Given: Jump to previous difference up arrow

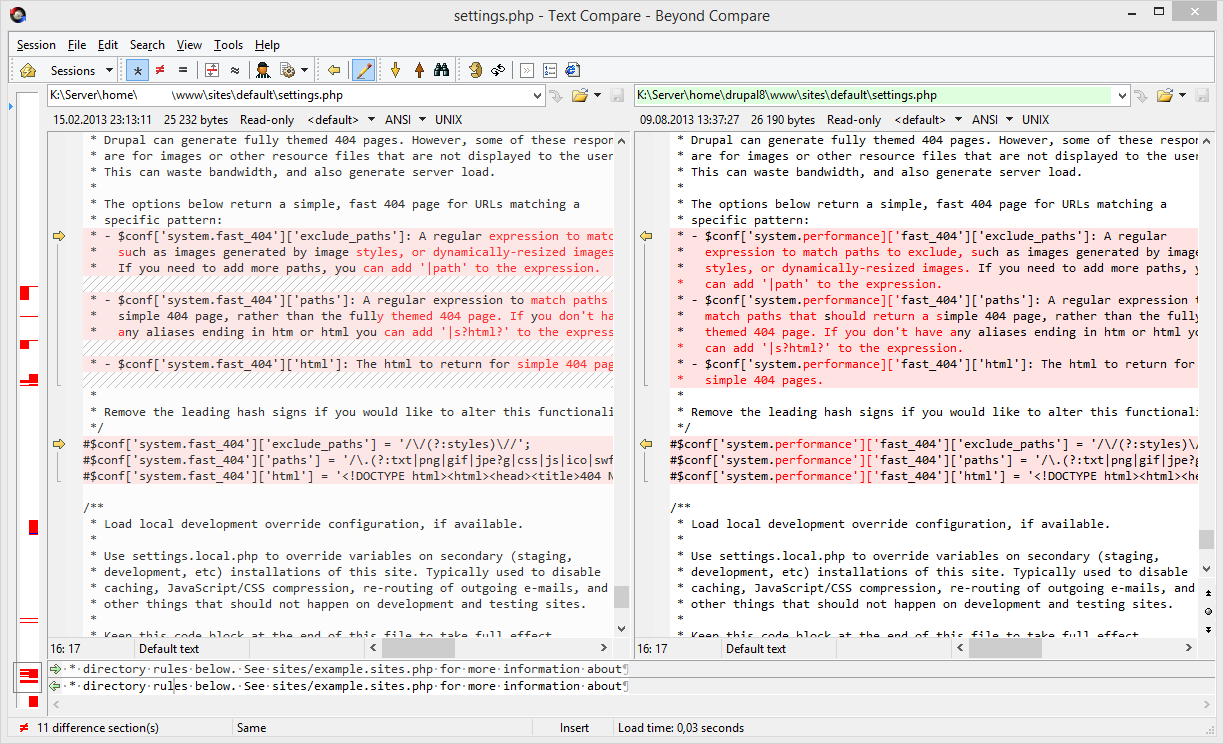Looking at the screenshot, I should point(419,70).
